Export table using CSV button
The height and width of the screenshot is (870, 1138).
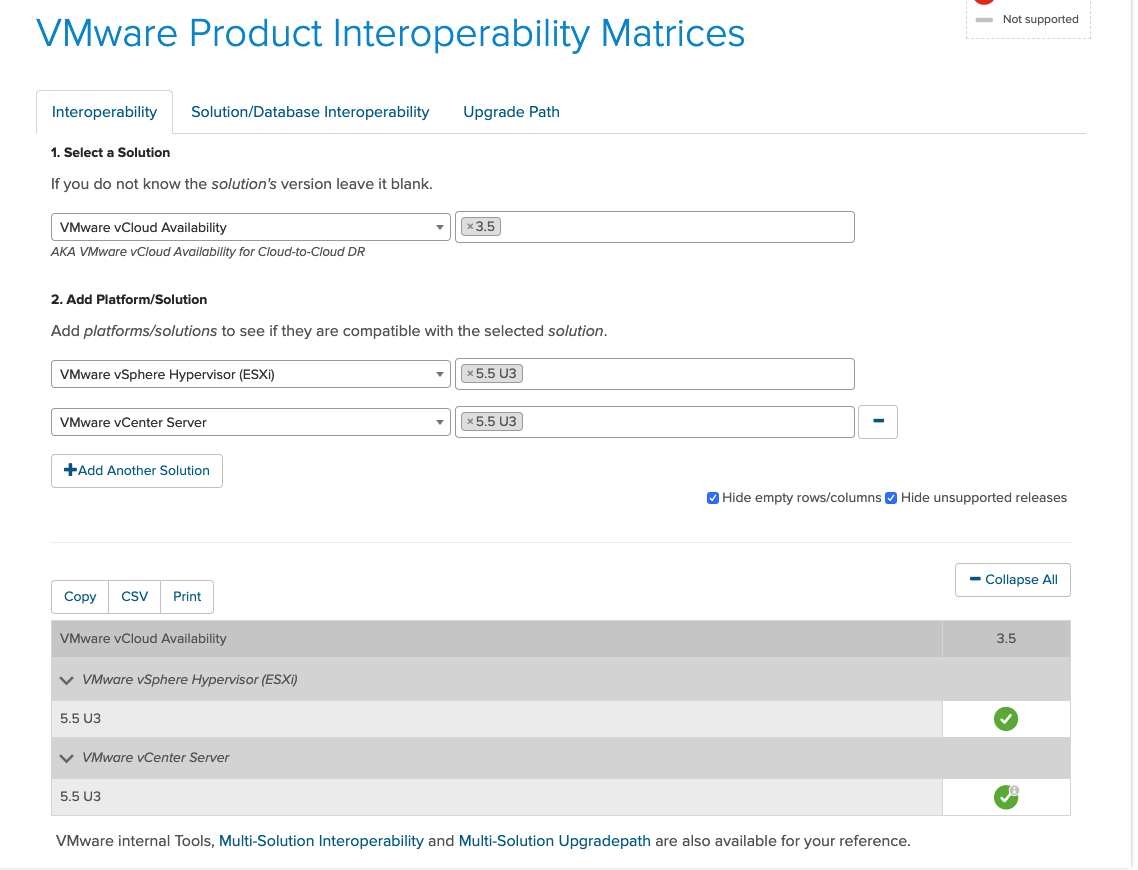click(134, 596)
